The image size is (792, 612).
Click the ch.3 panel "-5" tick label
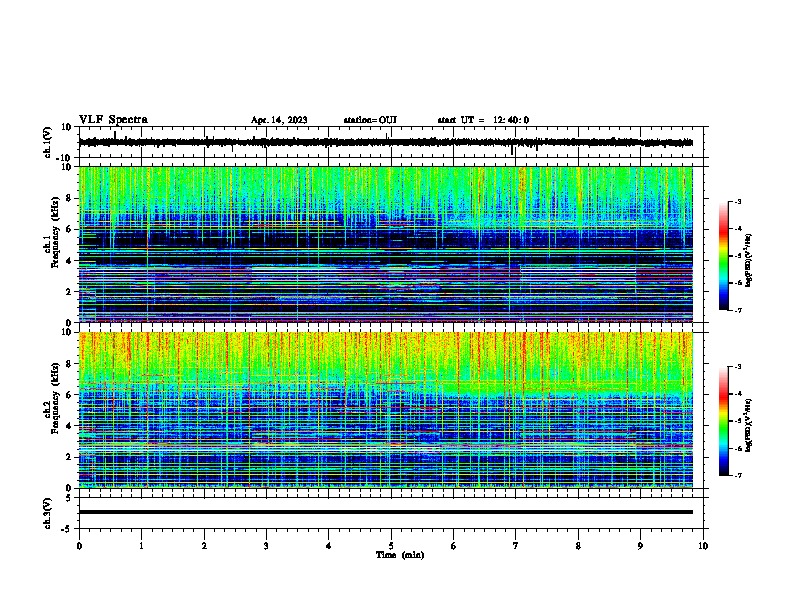[67, 529]
